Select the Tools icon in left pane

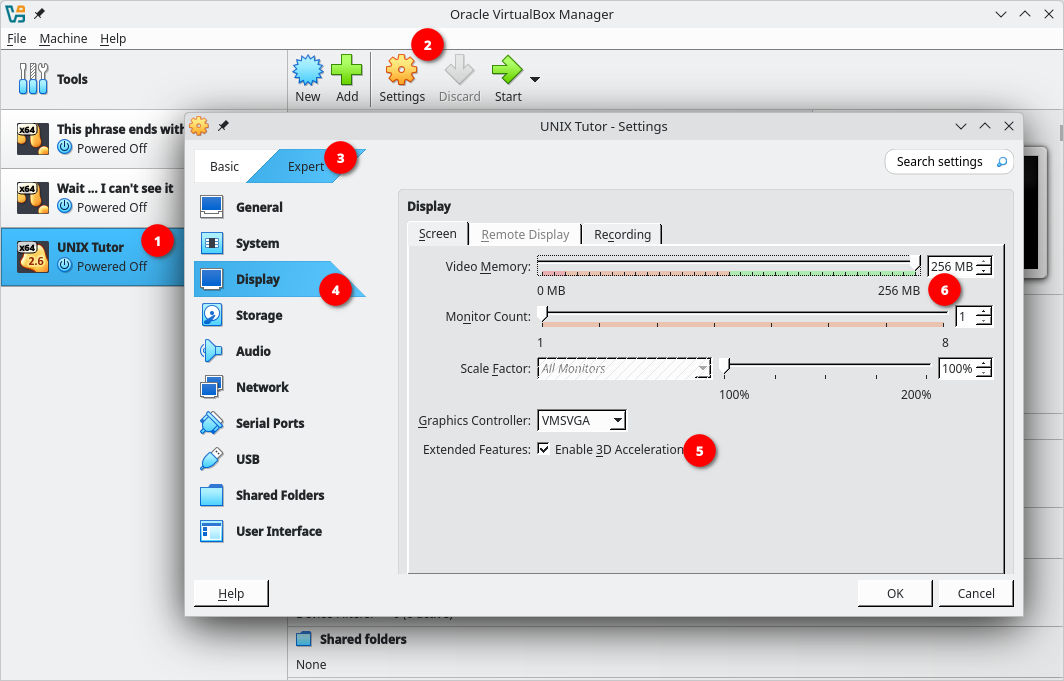point(33,79)
